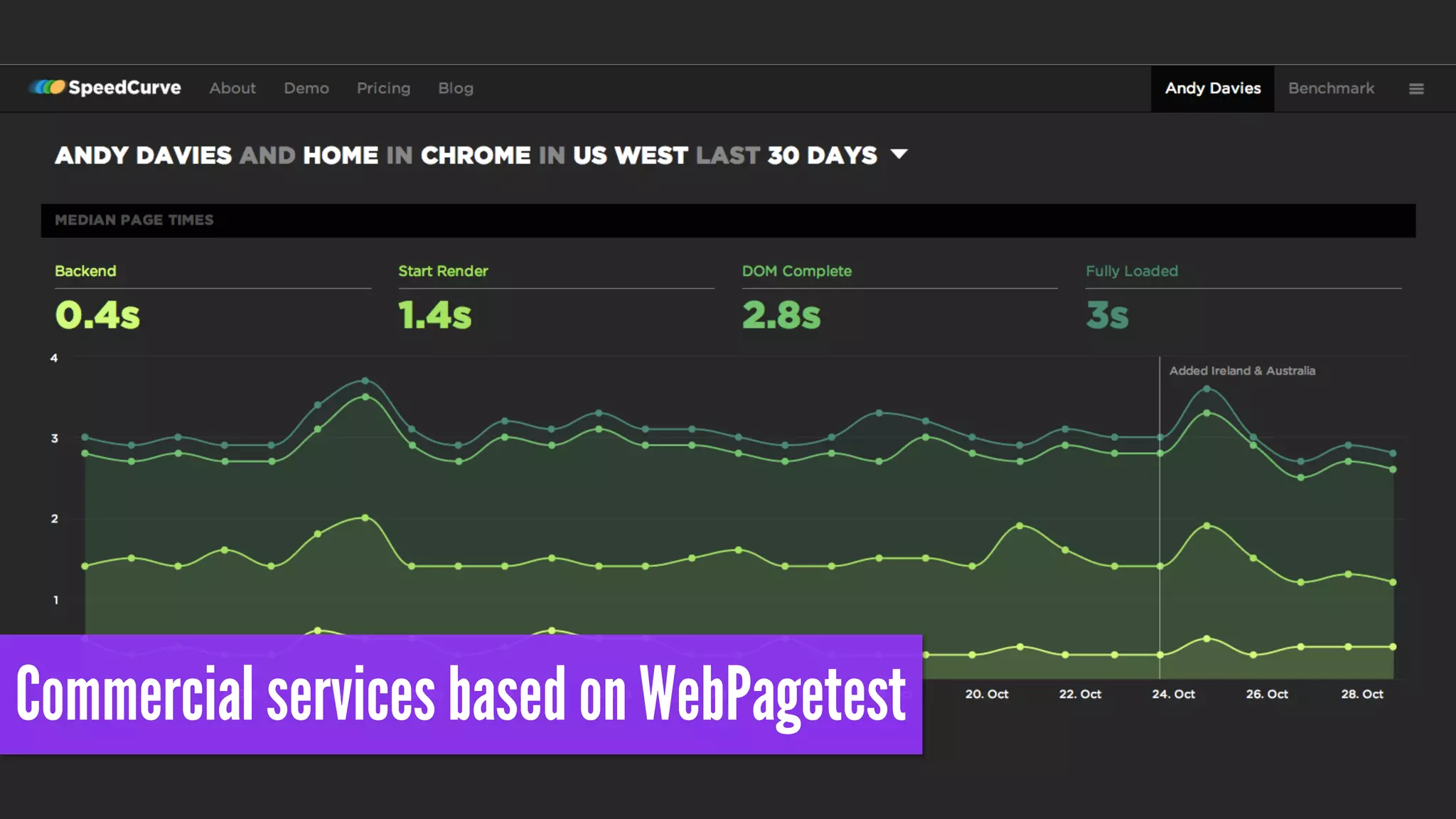Screen dimensions: 1456x819
Task: Click the 3s Fully Loaded value
Action: pos(1107,315)
